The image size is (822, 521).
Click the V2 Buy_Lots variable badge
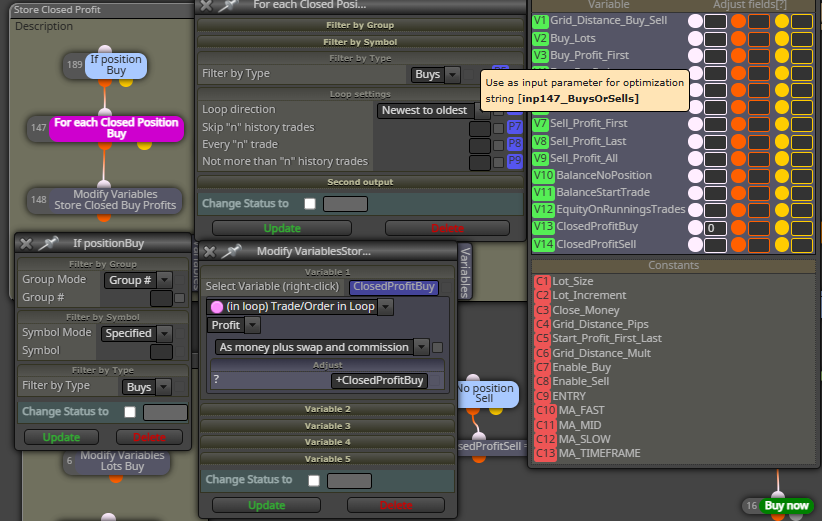tap(540, 38)
